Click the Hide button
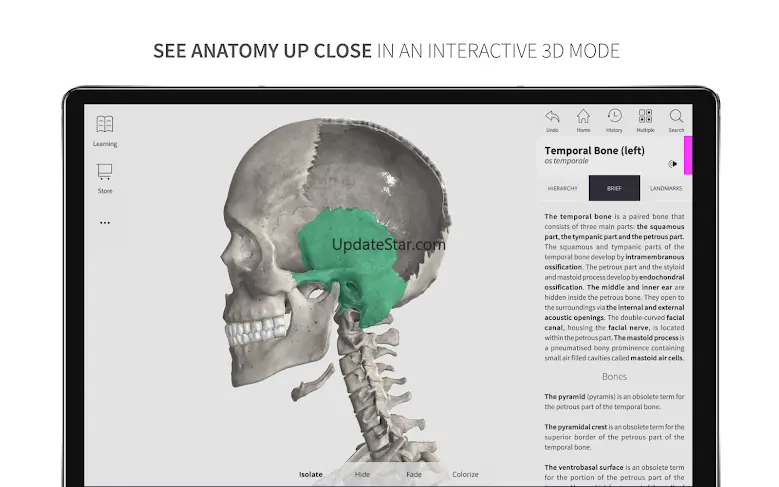The image size is (779, 487). tap(362, 475)
